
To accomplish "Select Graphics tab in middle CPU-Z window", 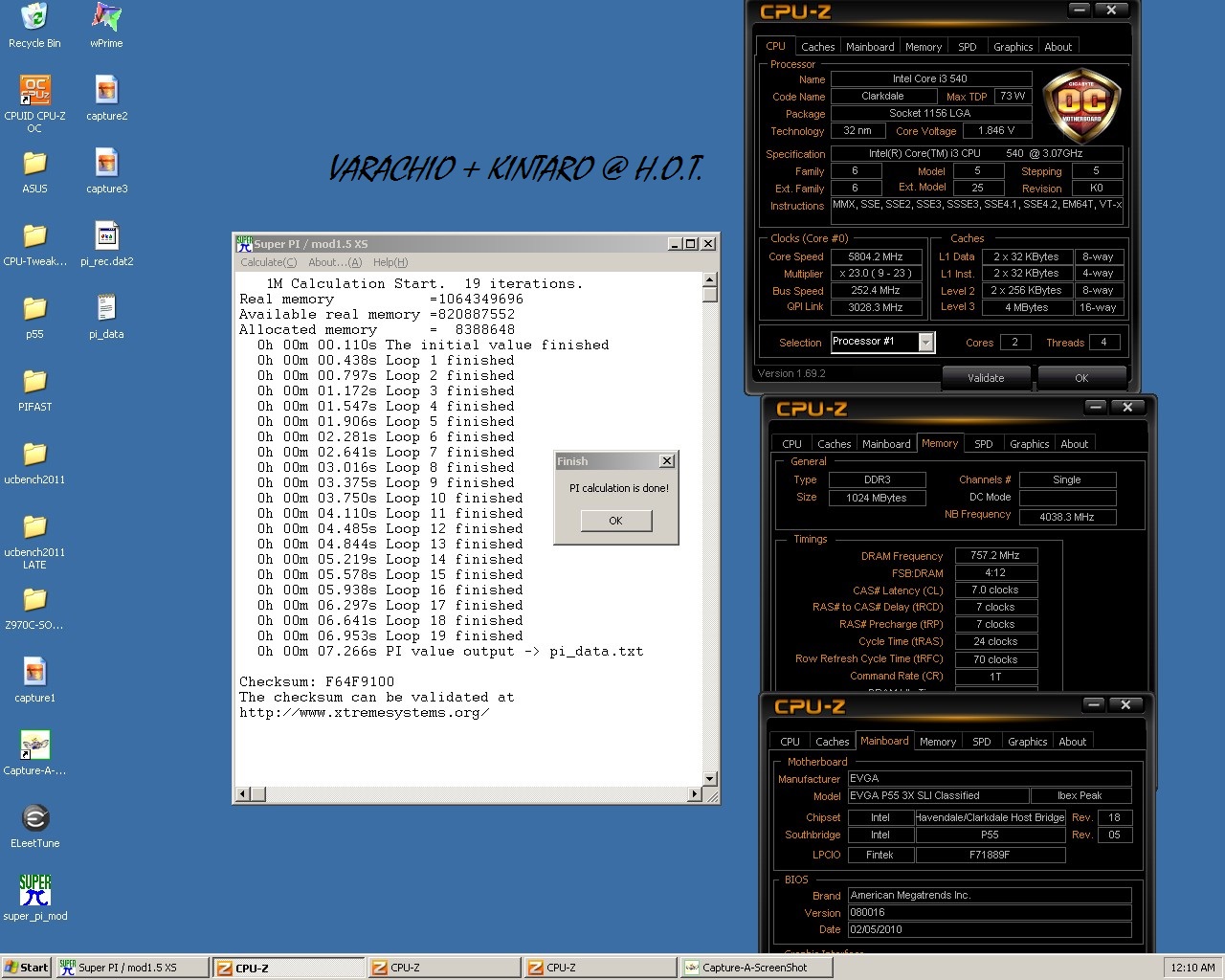I will click(x=1029, y=444).
